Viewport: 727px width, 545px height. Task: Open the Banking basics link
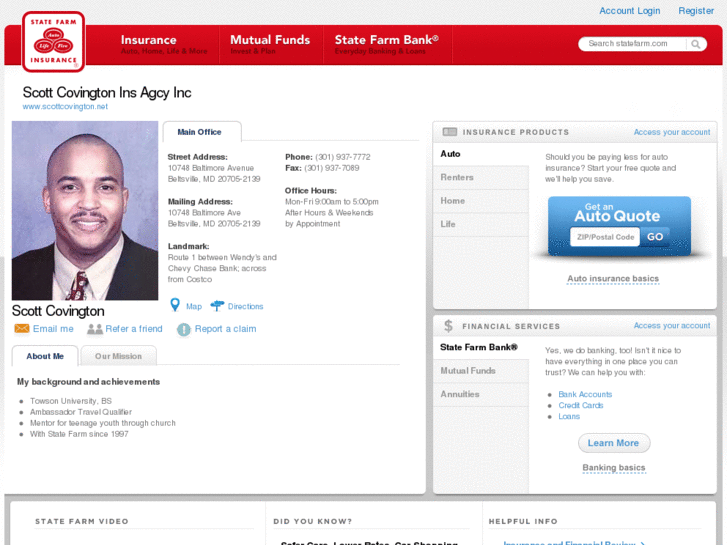pyautogui.click(x=614, y=468)
